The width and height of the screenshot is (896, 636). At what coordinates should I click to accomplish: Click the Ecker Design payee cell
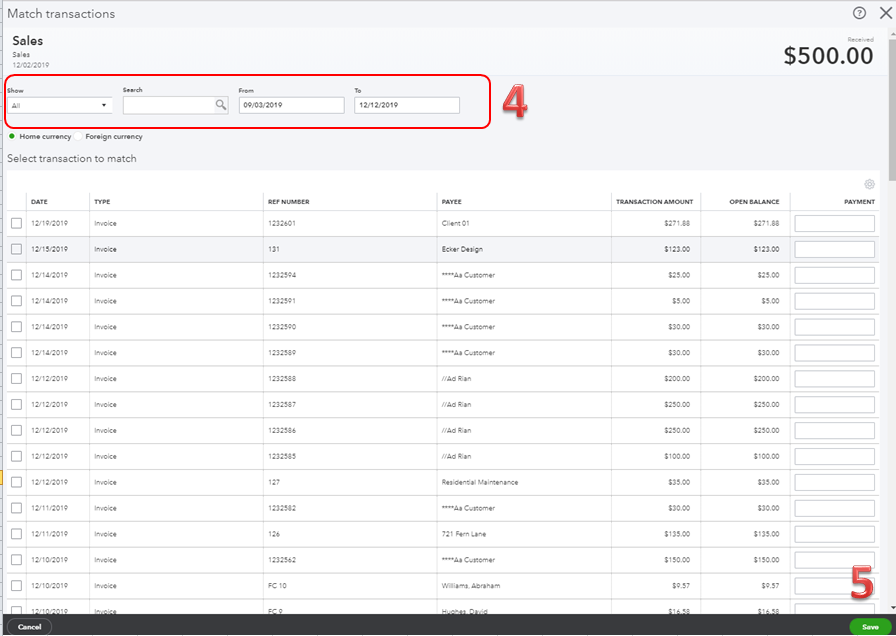coord(462,249)
